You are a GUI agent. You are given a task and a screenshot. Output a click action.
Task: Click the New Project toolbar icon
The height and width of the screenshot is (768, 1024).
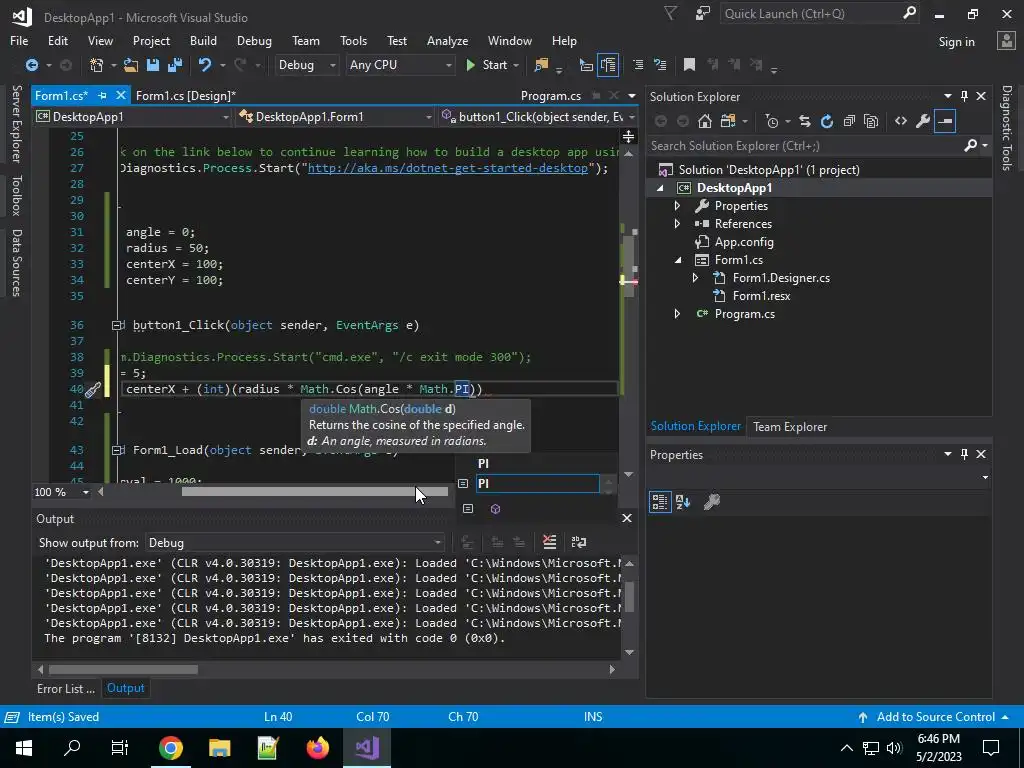pos(97,65)
